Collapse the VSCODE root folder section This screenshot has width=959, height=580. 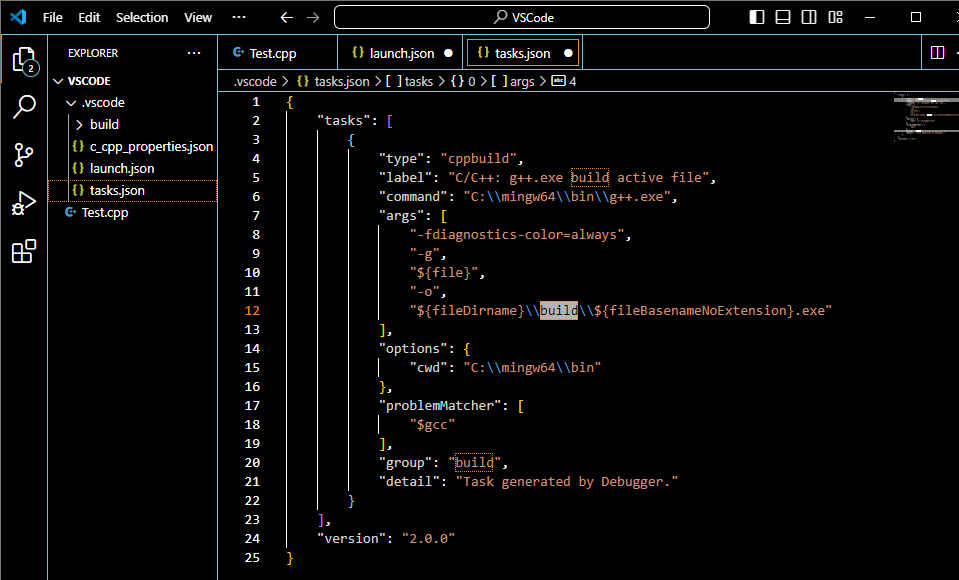(x=133, y=81)
